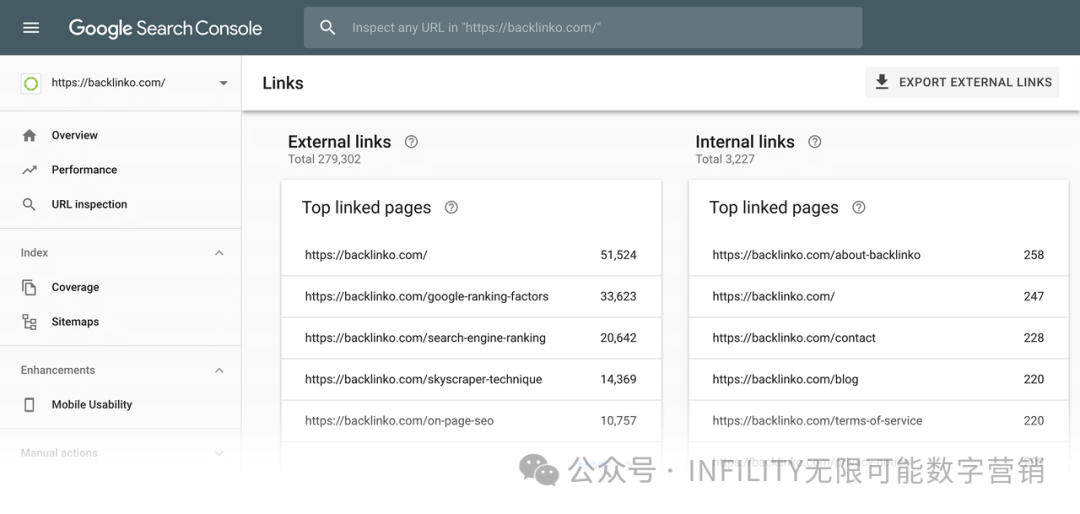Open on-page-seo external links row
The height and width of the screenshot is (514, 1080).
[471, 420]
